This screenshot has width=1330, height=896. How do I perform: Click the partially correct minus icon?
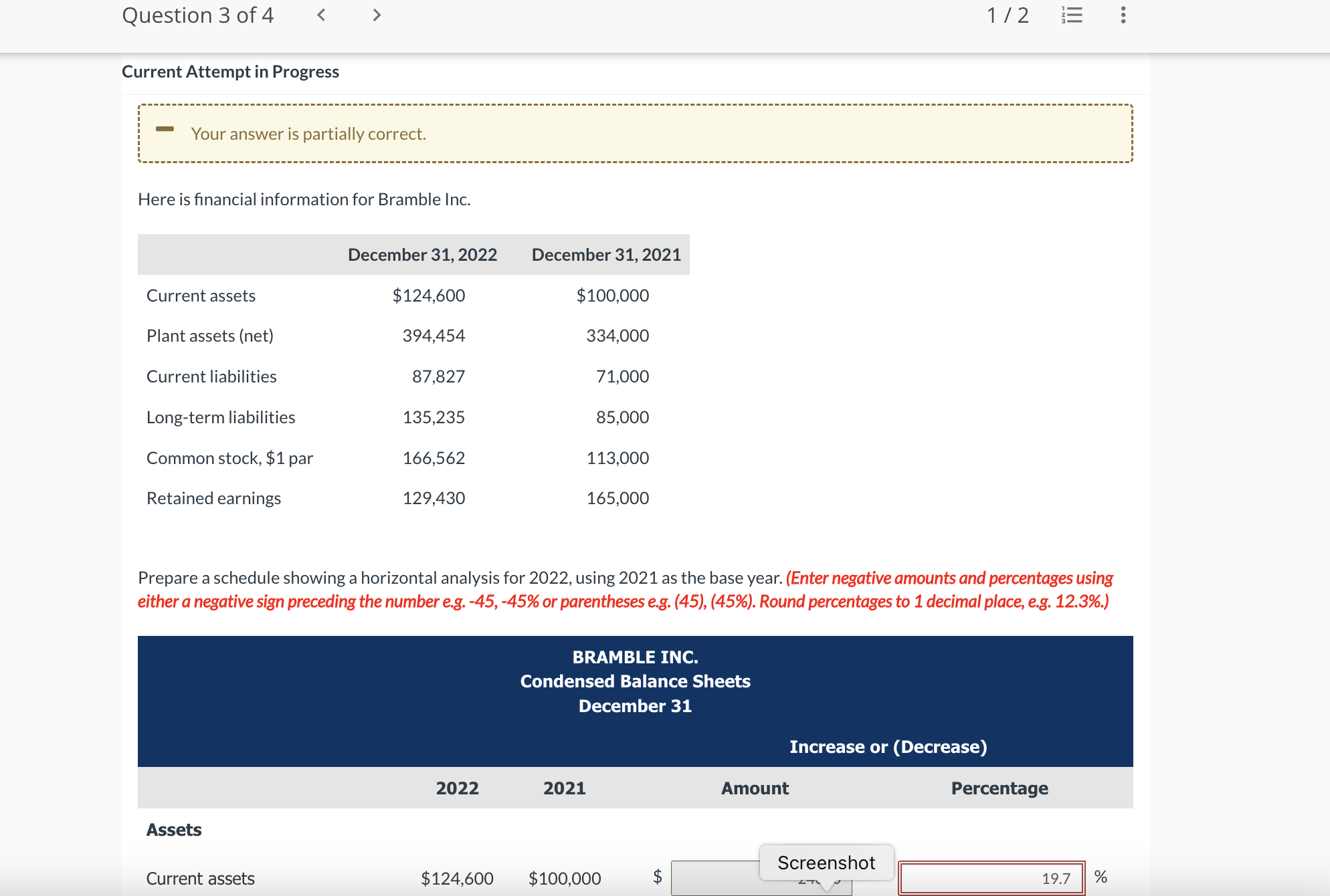165,129
